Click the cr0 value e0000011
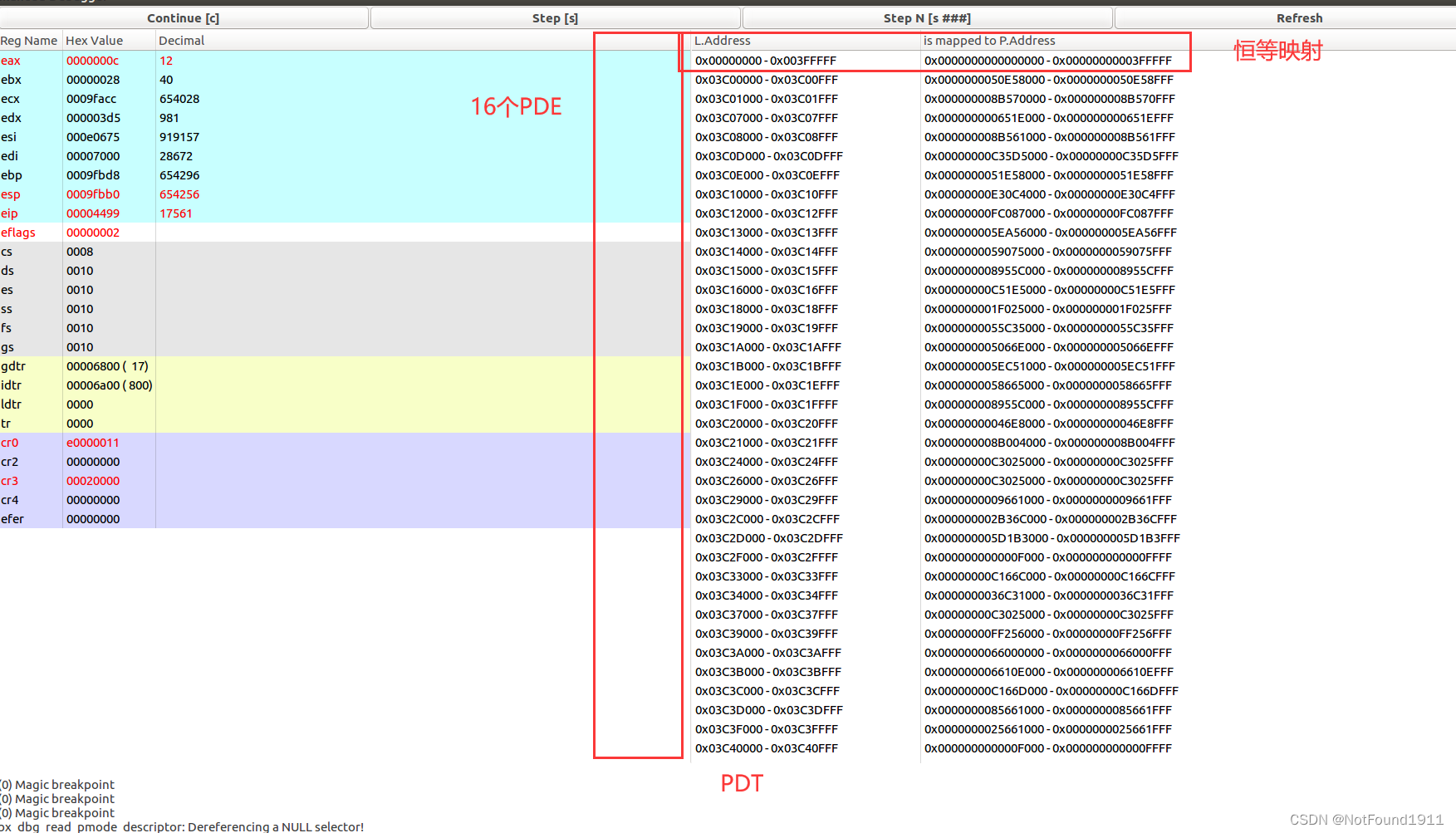Screen dimensions: 1456x833 coord(93,443)
